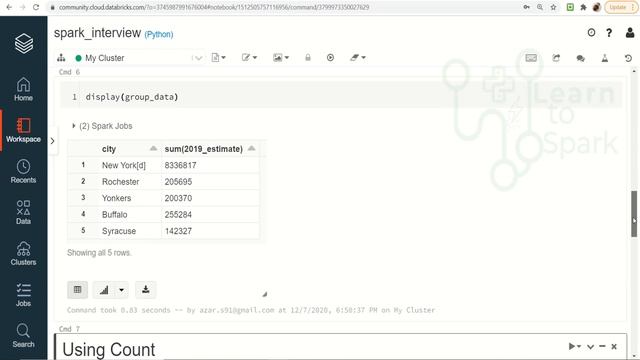The width and height of the screenshot is (640, 360).
Task: Click the Using Count heading cell
Action: click(109, 349)
